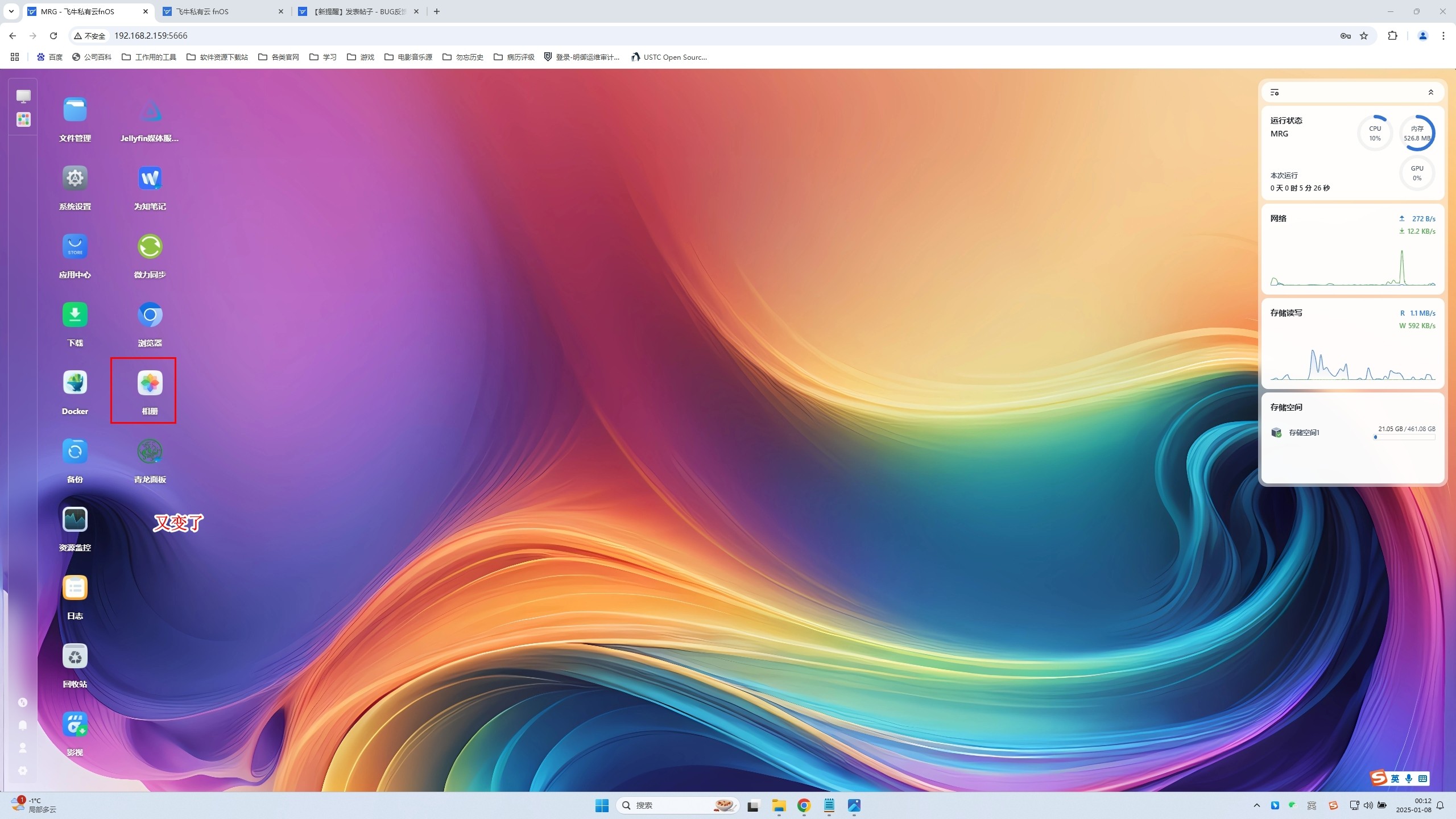1456x819 pixels.
Task: Open browser extensions menu
Action: tap(1392, 36)
